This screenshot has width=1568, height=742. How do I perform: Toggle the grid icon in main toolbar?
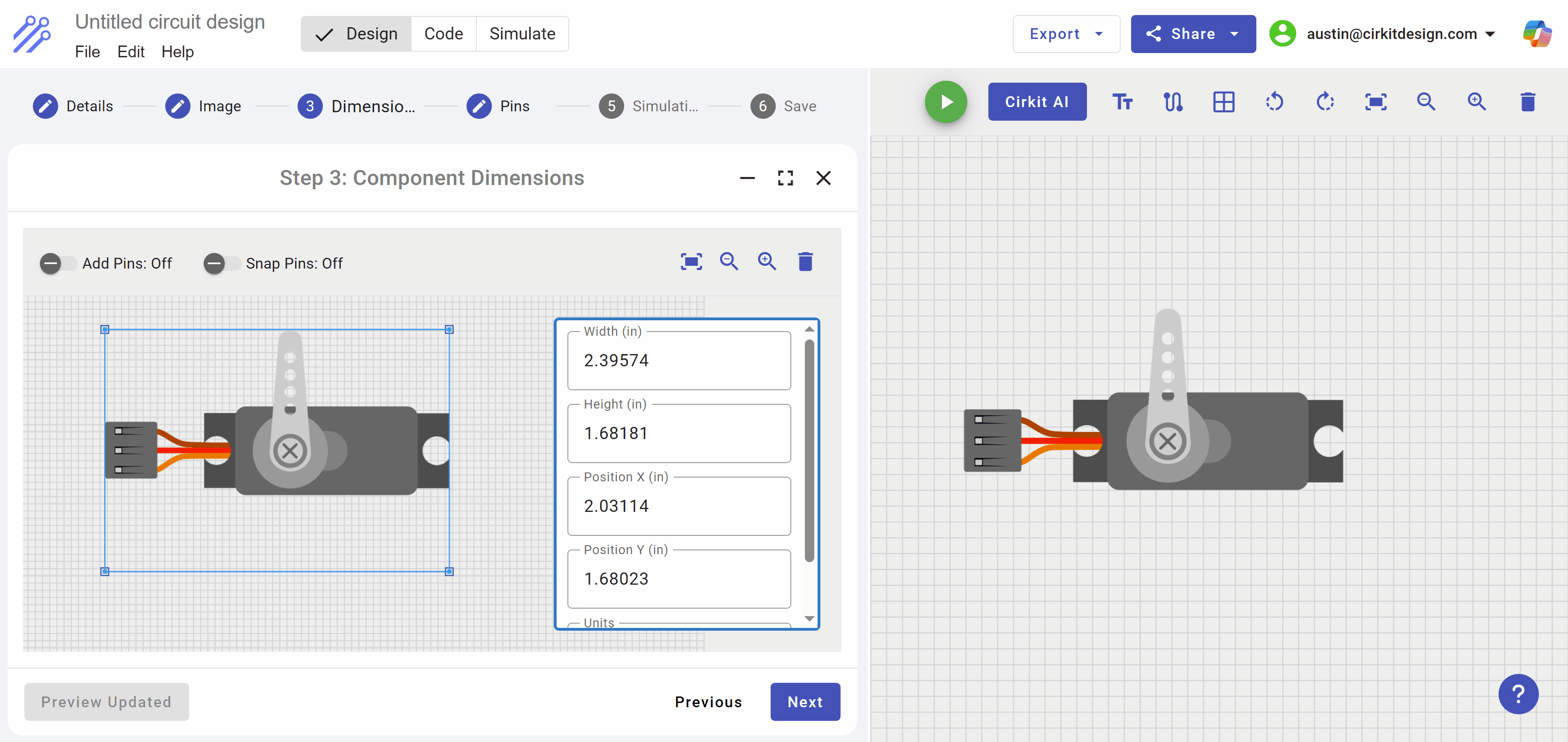pos(1224,102)
